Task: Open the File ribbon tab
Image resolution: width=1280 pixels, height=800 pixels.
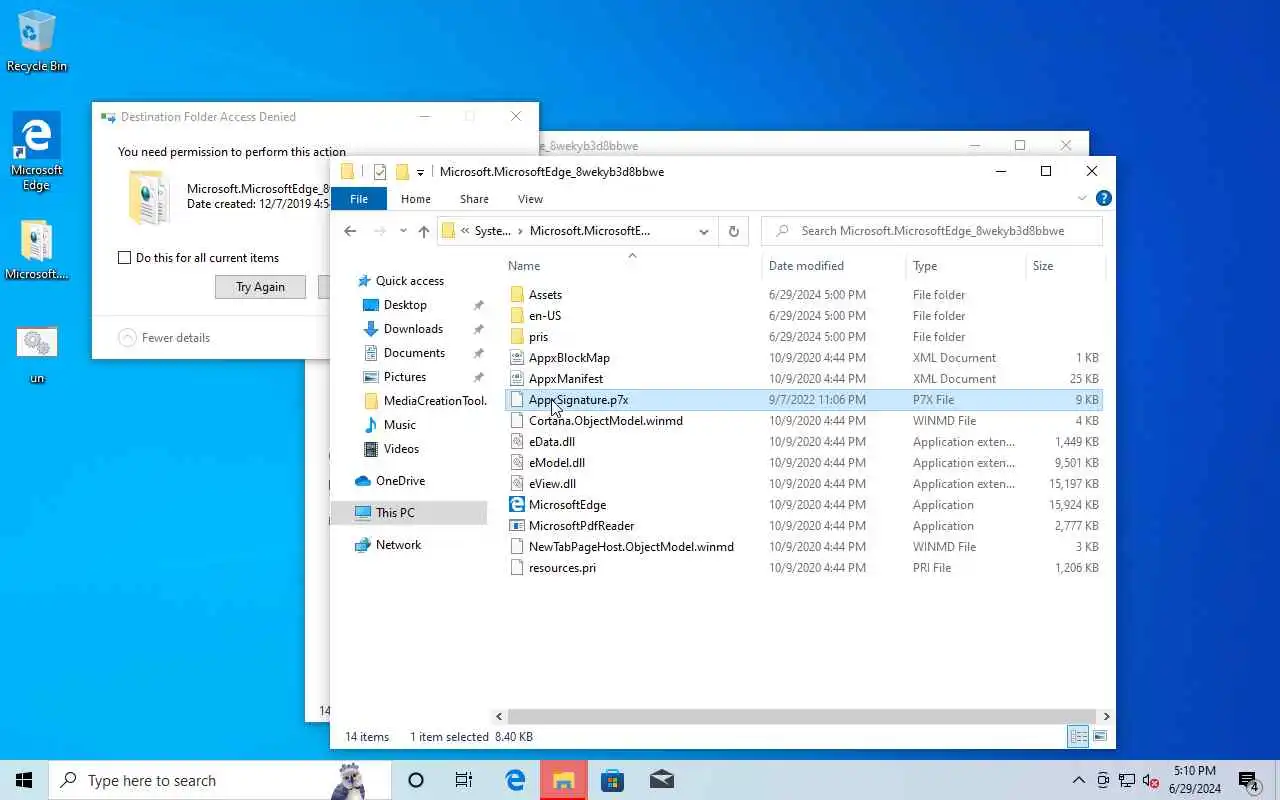Action: [x=359, y=199]
